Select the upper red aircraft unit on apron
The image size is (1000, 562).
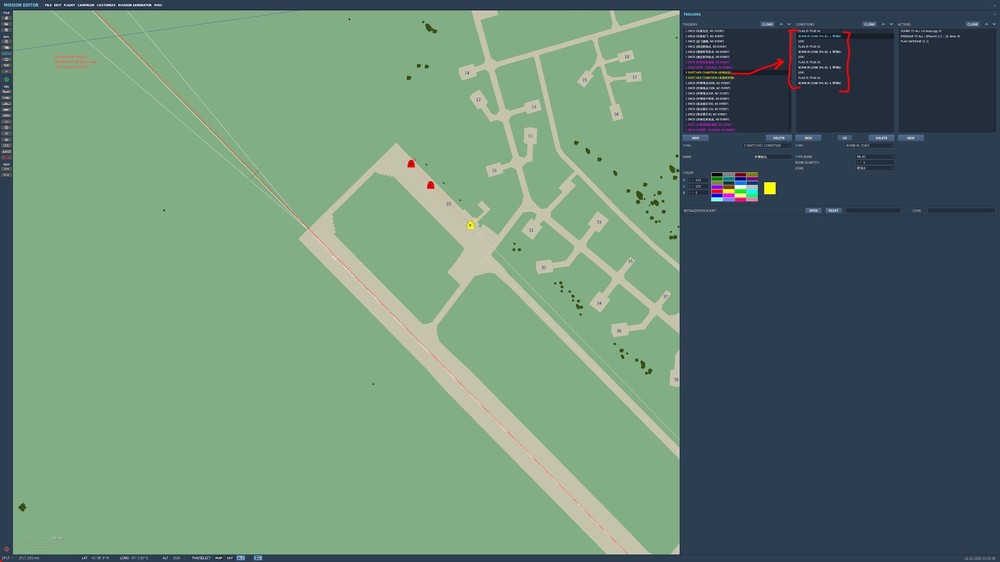[x=411, y=164]
